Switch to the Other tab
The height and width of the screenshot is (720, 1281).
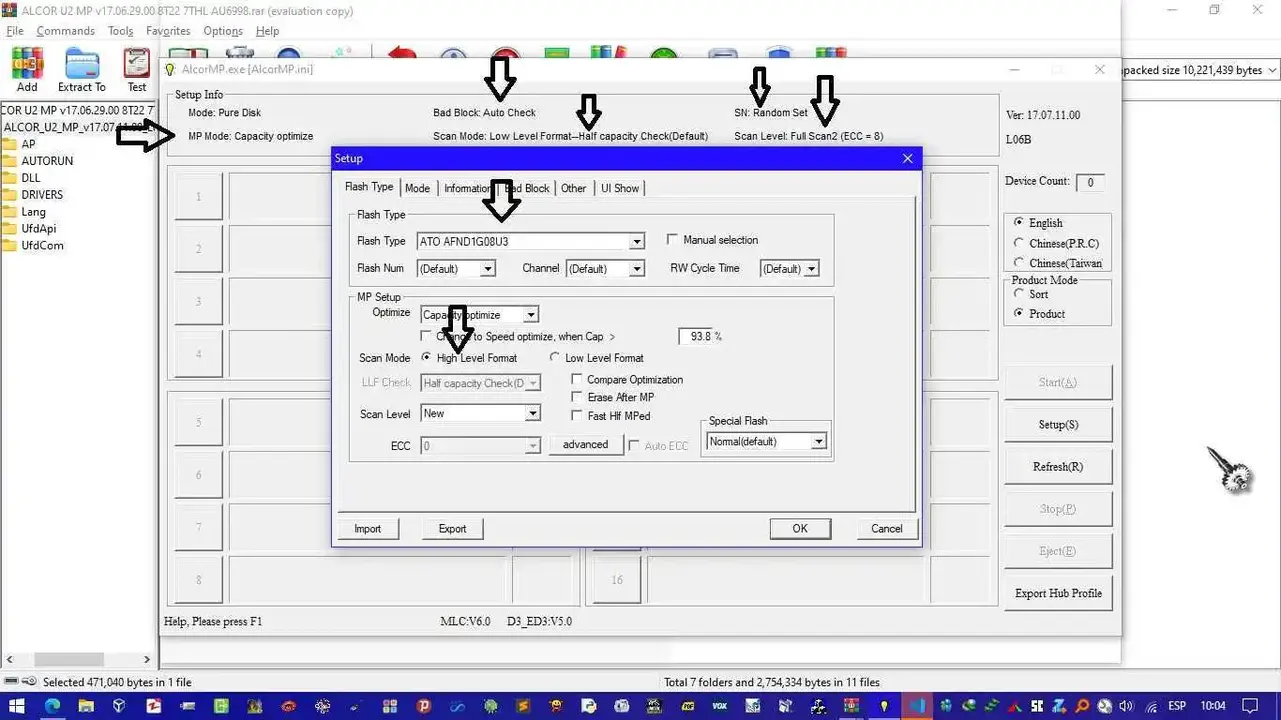[x=574, y=188]
